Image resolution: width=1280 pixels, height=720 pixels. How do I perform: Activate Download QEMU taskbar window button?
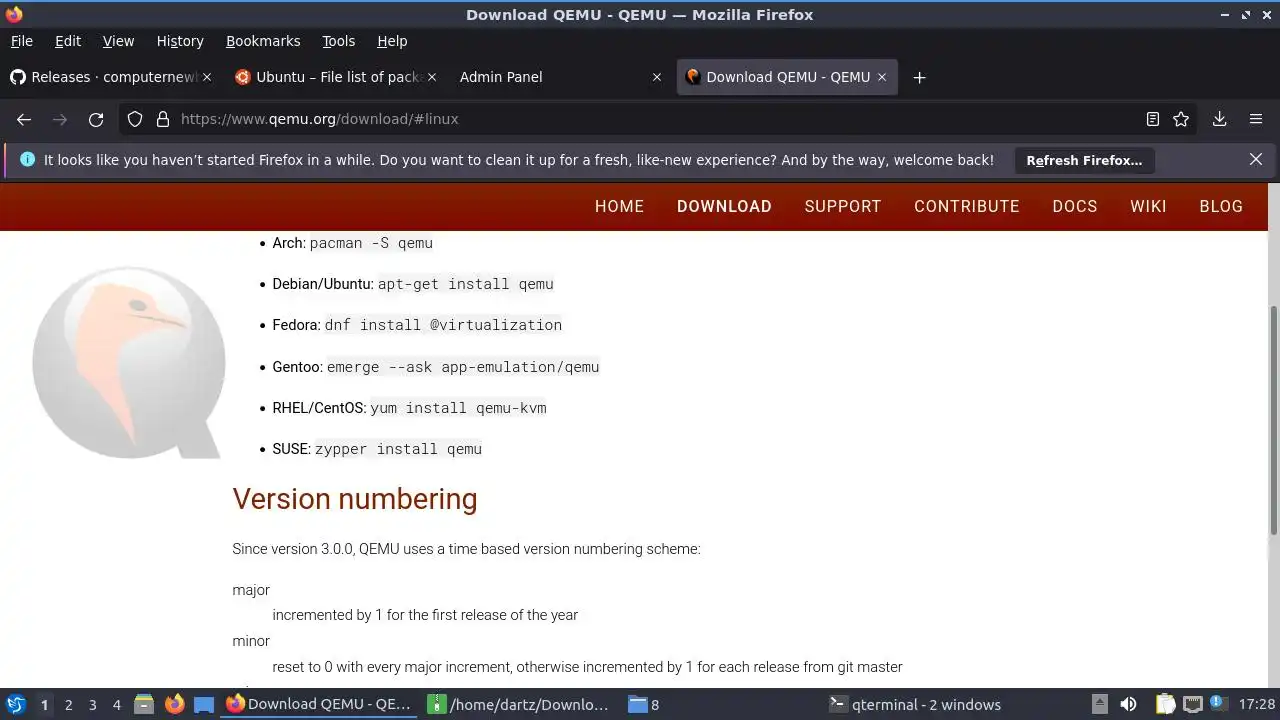pos(320,704)
